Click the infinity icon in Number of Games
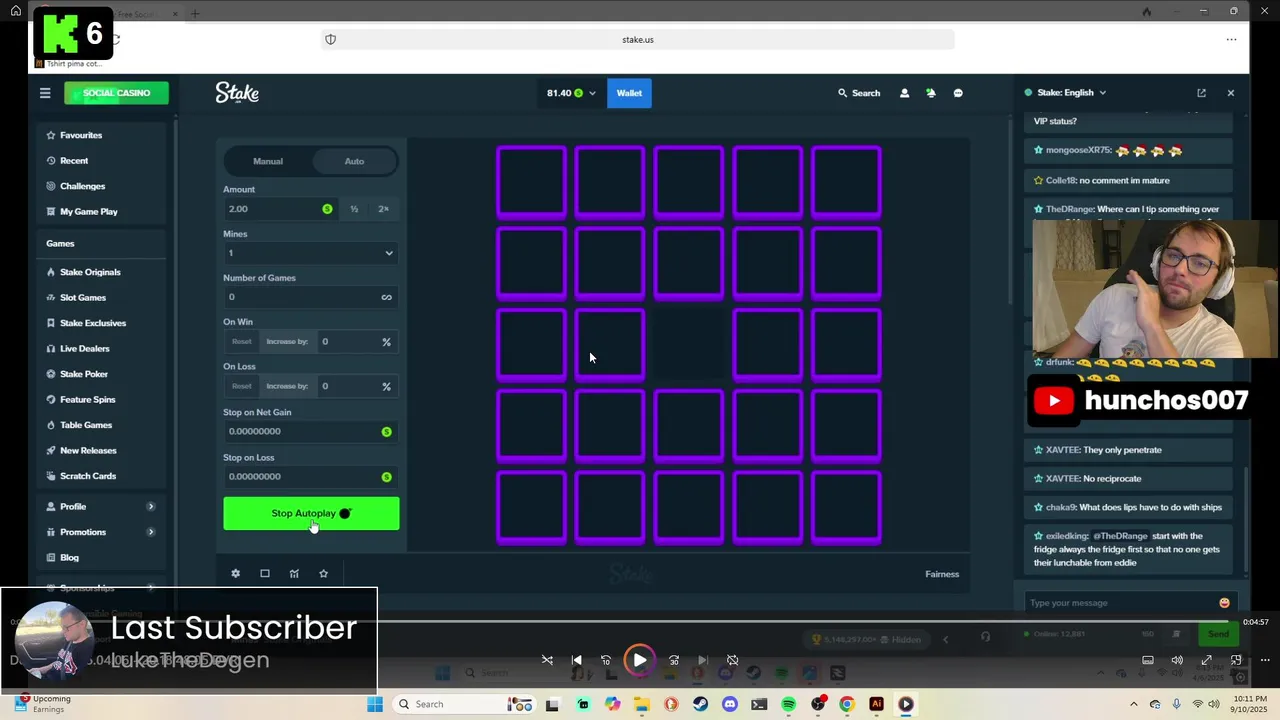1280x720 pixels. click(x=386, y=297)
